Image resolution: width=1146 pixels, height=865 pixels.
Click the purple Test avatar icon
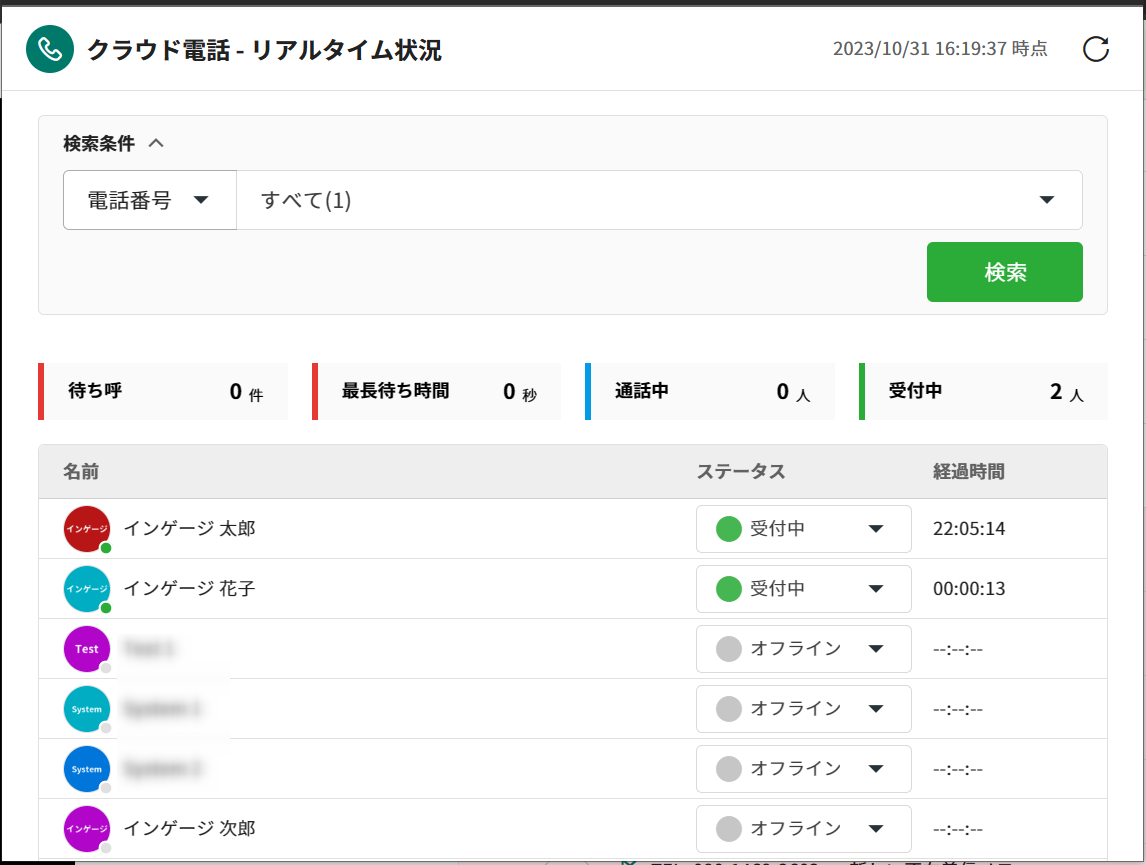point(87,649)
